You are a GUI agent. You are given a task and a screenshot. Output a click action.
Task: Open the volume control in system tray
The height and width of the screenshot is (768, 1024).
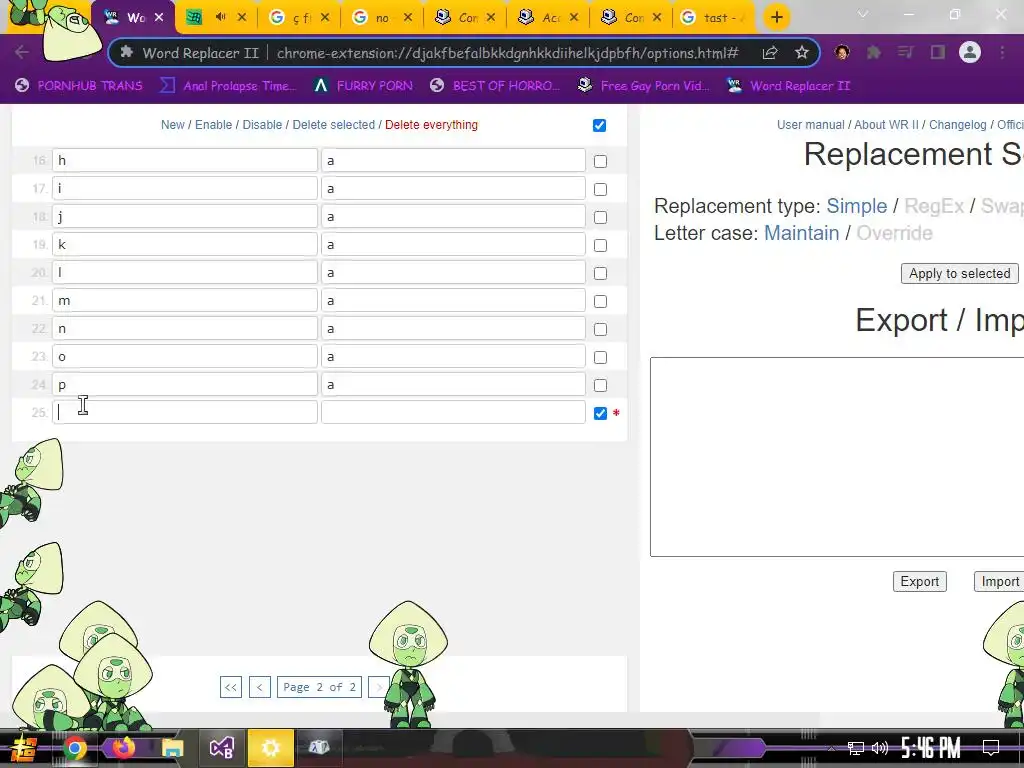tap(880, 748)
